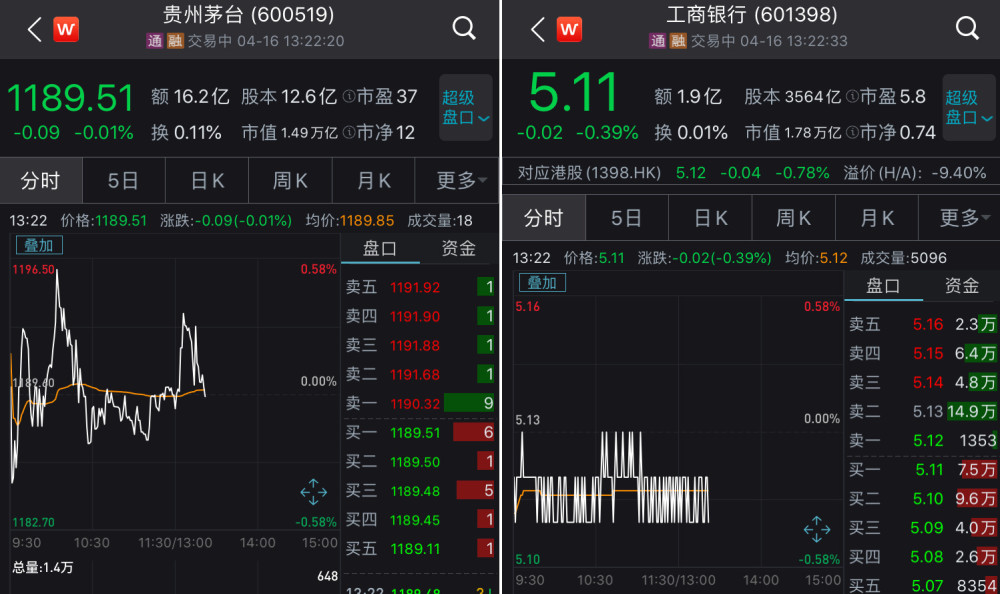This screenshot has height=594, width=1000.
Task: Show the 盘口 tab for 工商银行
Action: coord(883,286)
